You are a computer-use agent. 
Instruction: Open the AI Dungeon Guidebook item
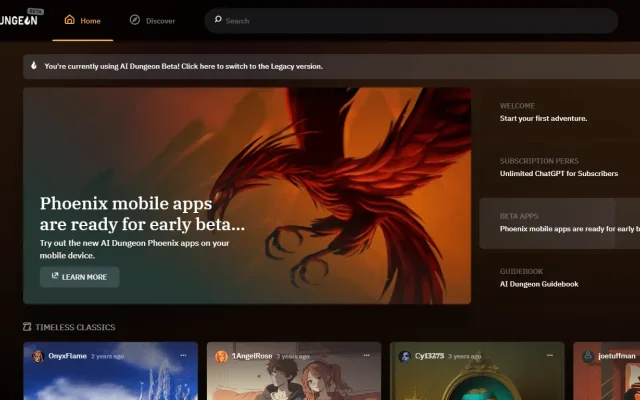coord(560,278)
